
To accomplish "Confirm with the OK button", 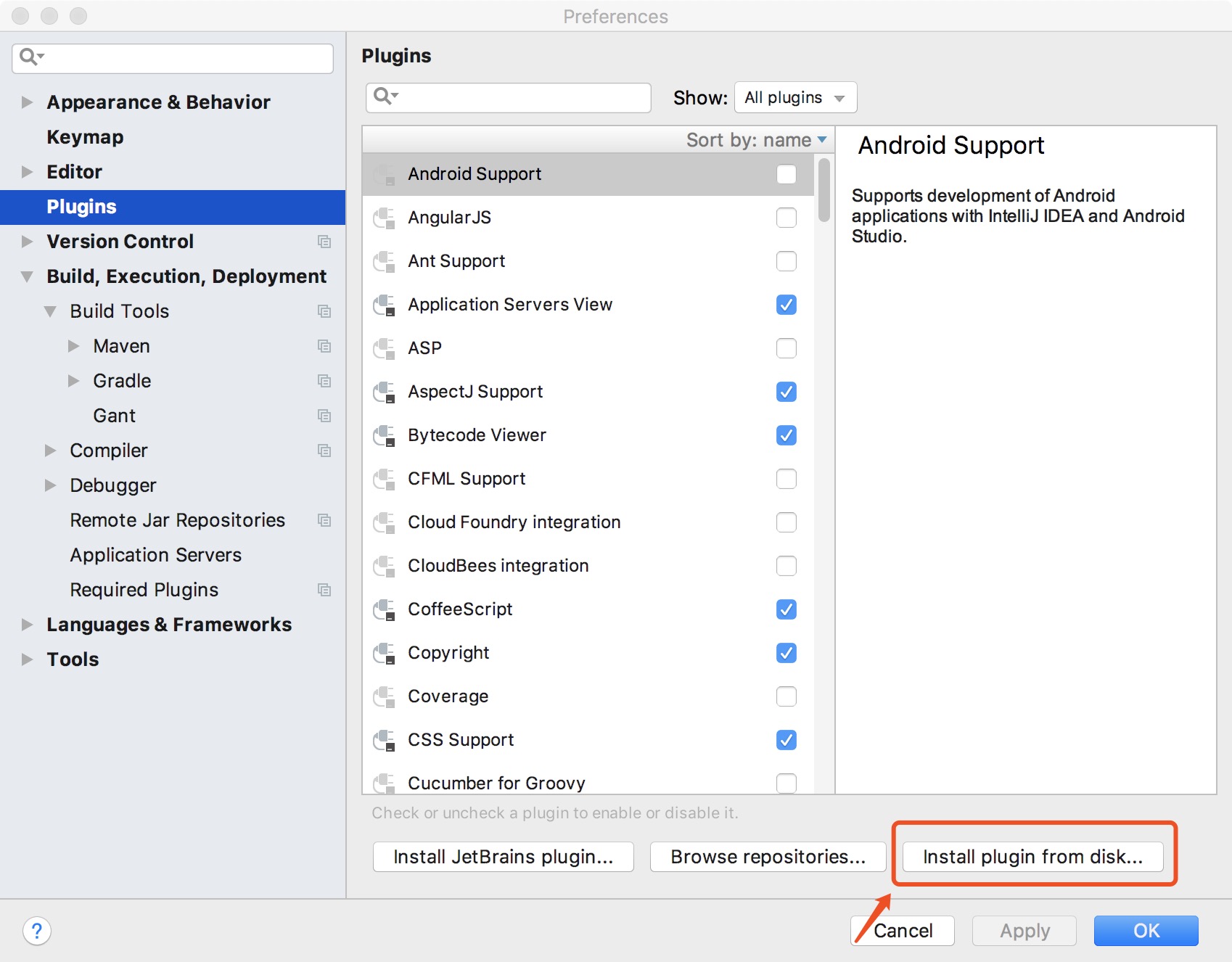I will (x=1146, y=931).
